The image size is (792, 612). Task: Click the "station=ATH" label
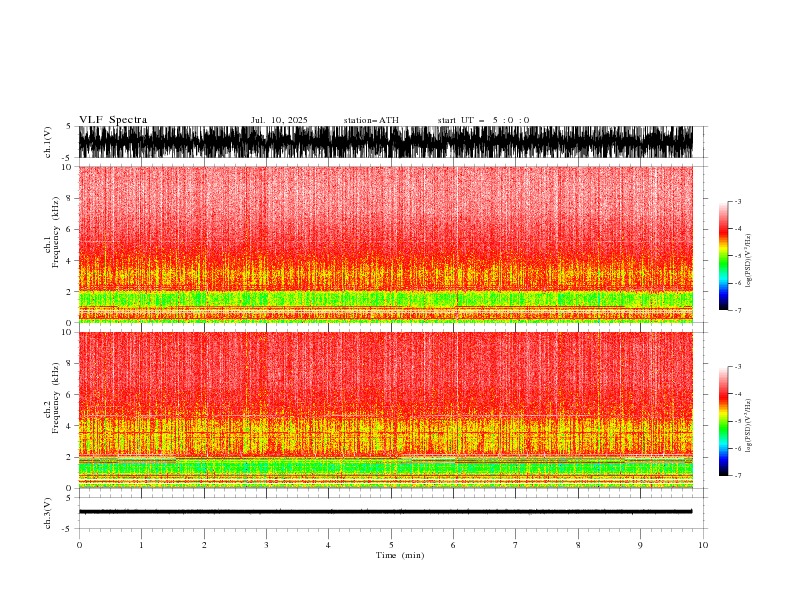(x=371, y=120)
